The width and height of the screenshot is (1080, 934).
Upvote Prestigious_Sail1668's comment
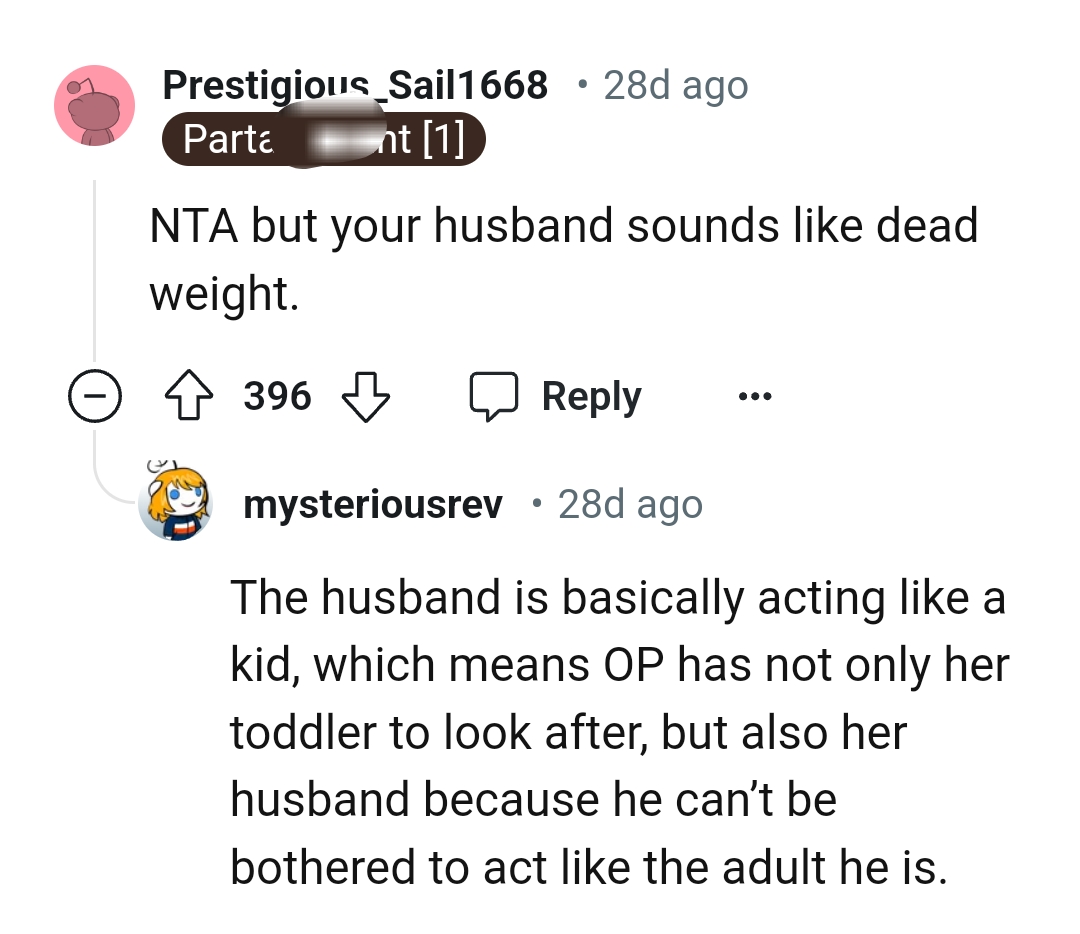tap(188, 395)
